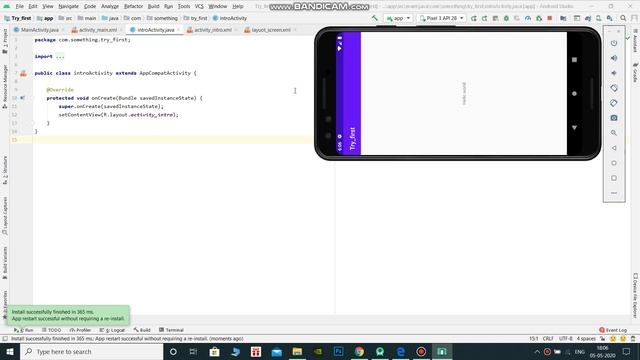
Task: Click the red Stop button in toolbar
Action: tap(550, 18)
